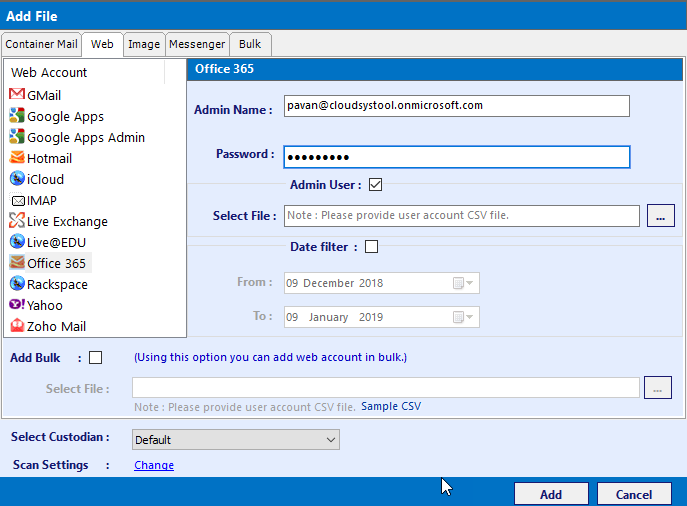Select the IMAP envelope icon
This screenshot has width=687, height=506.
click(x=18, y=201)
